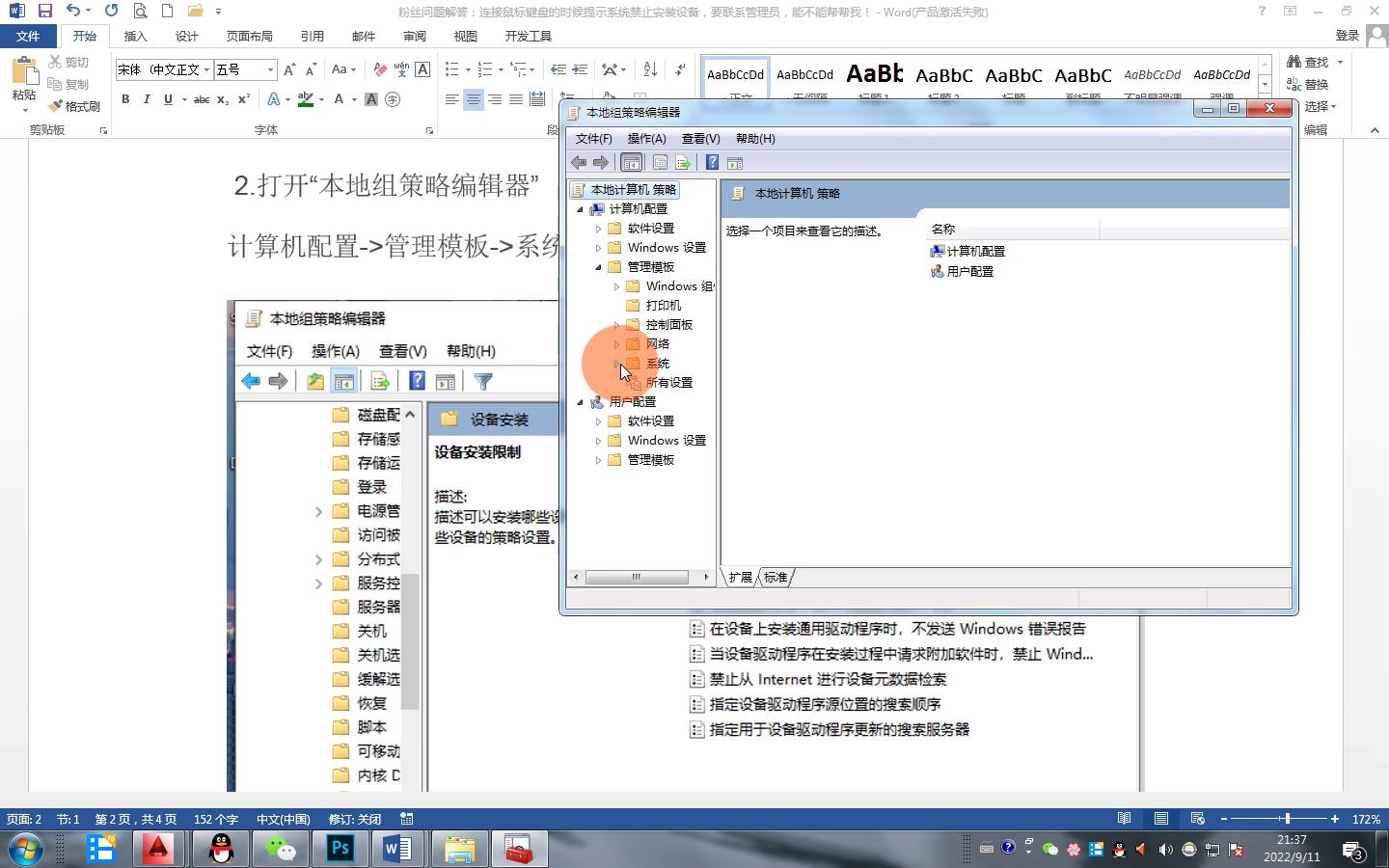Screen dimensions: 1389x868
Task: Click the Back navigation arrow in Group Policy Editor
Action: click(580, 162)
